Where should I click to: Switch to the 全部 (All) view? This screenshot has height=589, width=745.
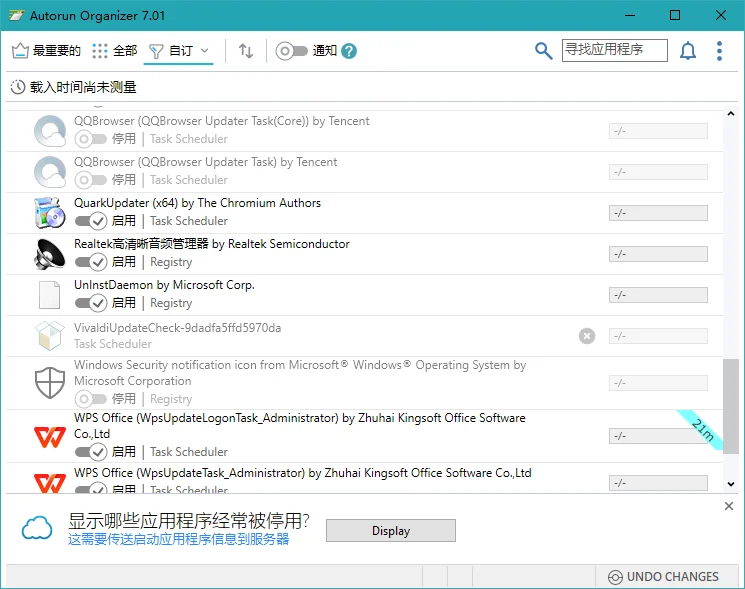click(x=115, y=50)
